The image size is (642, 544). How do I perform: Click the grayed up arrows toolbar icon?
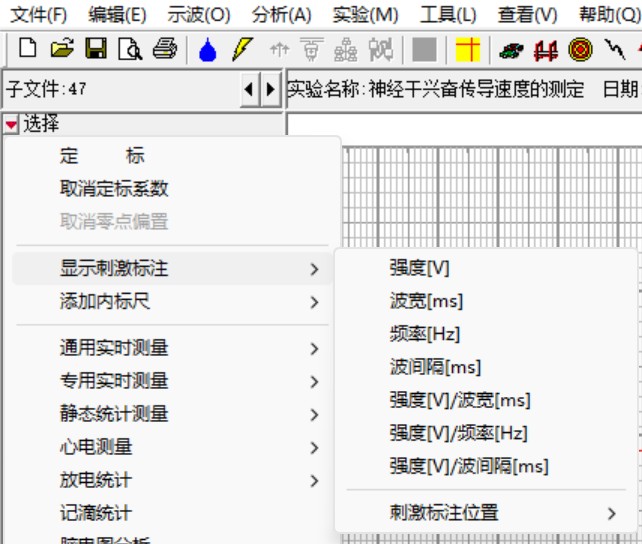pos(280,50)
